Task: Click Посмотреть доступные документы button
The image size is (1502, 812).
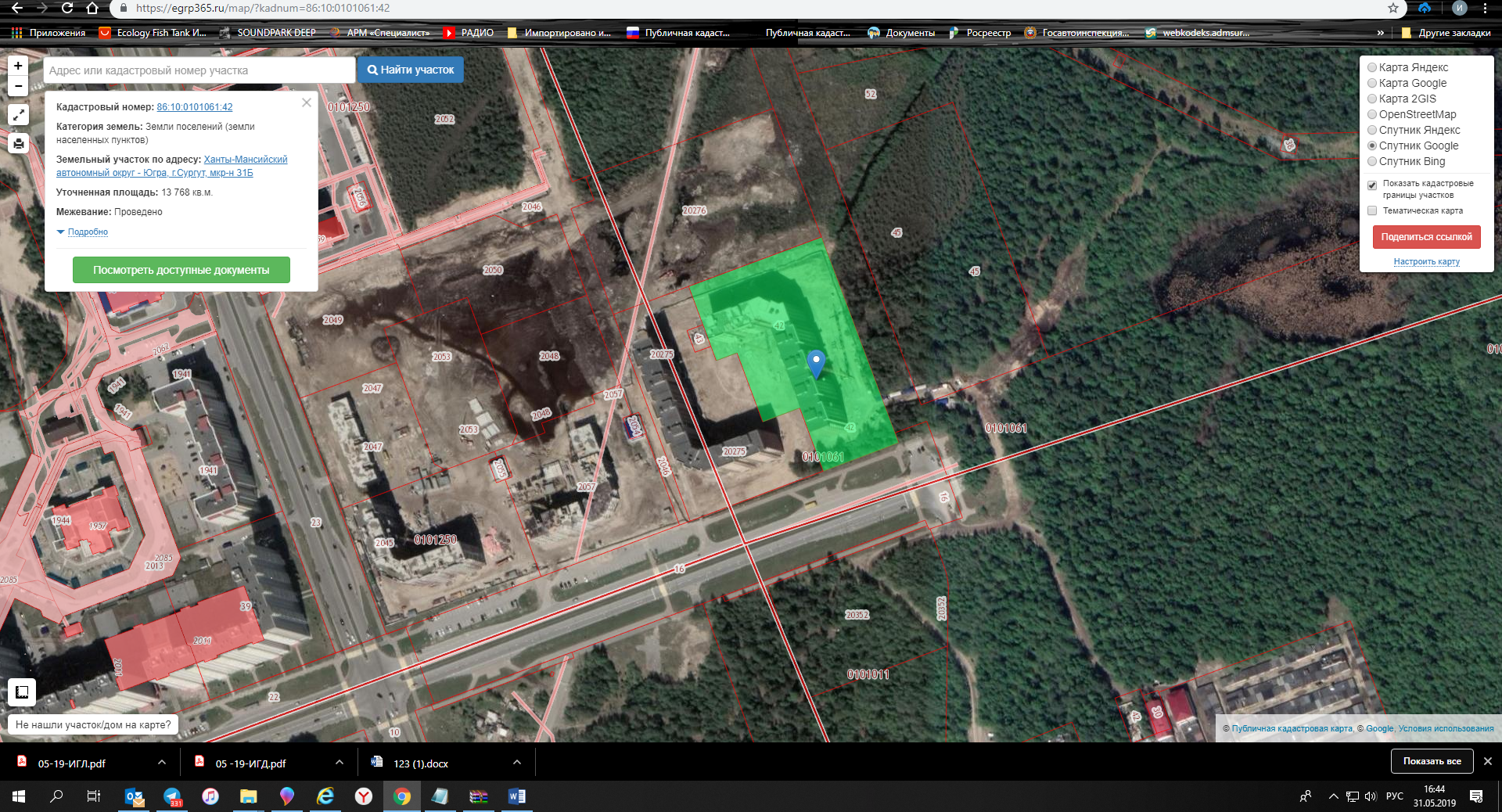Action: click(x=181, y=270)
